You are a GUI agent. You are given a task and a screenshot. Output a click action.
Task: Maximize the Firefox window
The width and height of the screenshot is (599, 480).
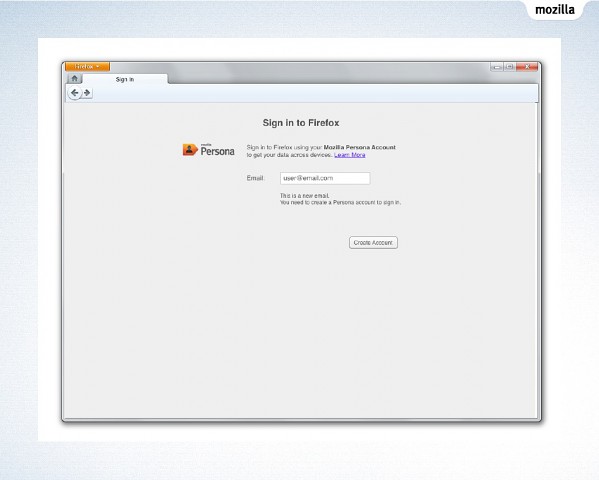[x=510, y=67]
